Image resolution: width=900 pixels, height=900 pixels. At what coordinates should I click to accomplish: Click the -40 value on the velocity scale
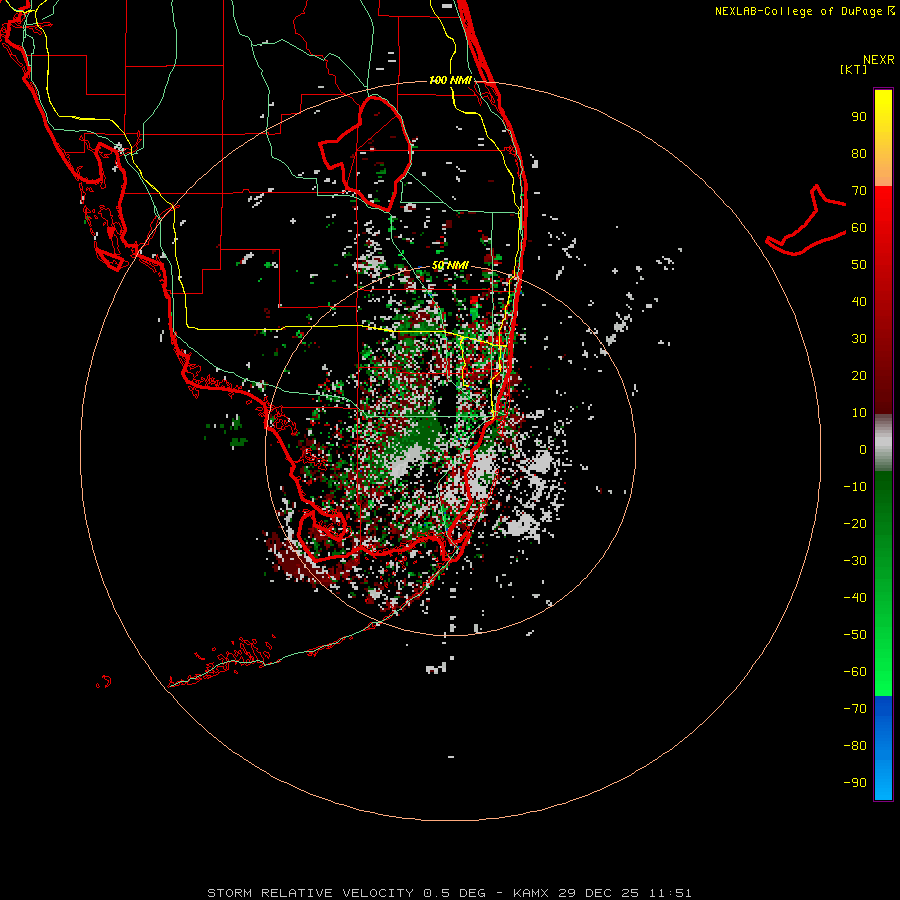click(x=855, y=598)
